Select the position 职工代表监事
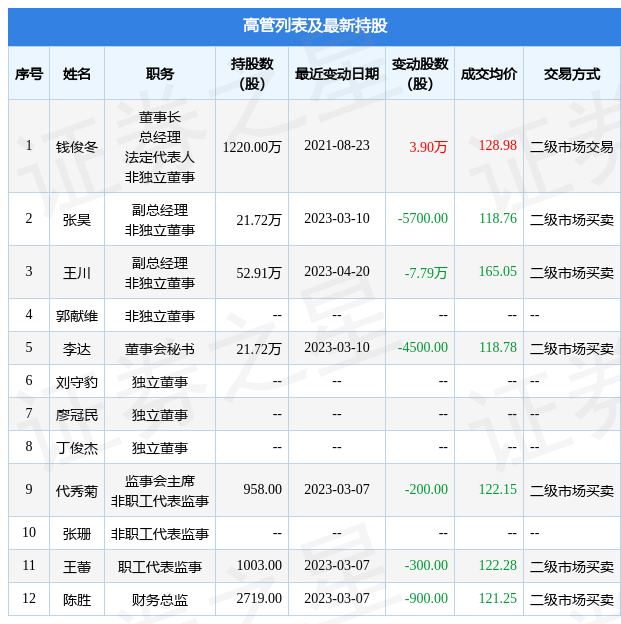Image resolution: width=621 pixels, height=624 pixels. coord(160,567)
